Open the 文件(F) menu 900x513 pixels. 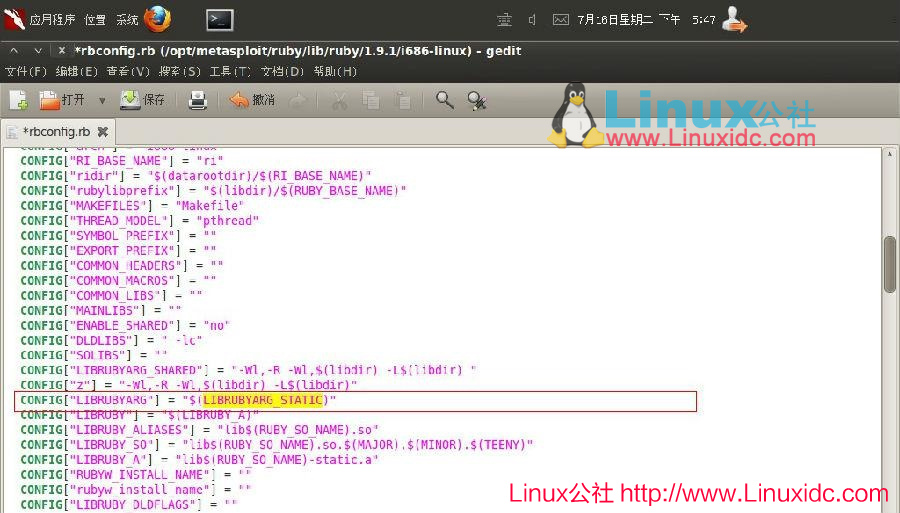[26, 71]
